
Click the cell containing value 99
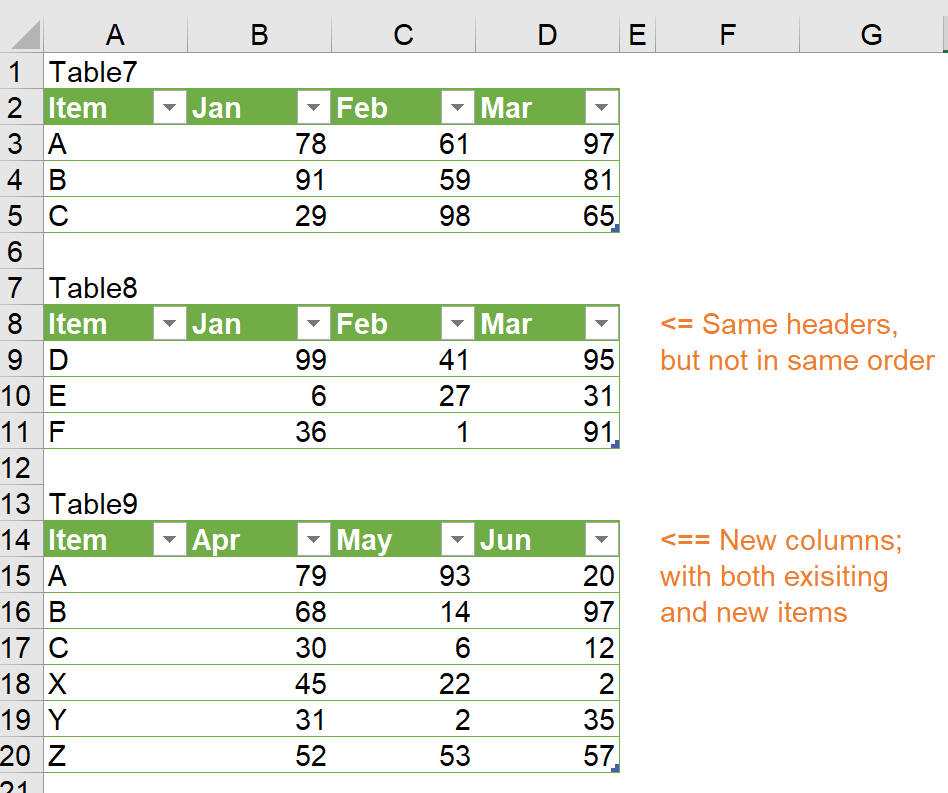click(x=259, y=360)
